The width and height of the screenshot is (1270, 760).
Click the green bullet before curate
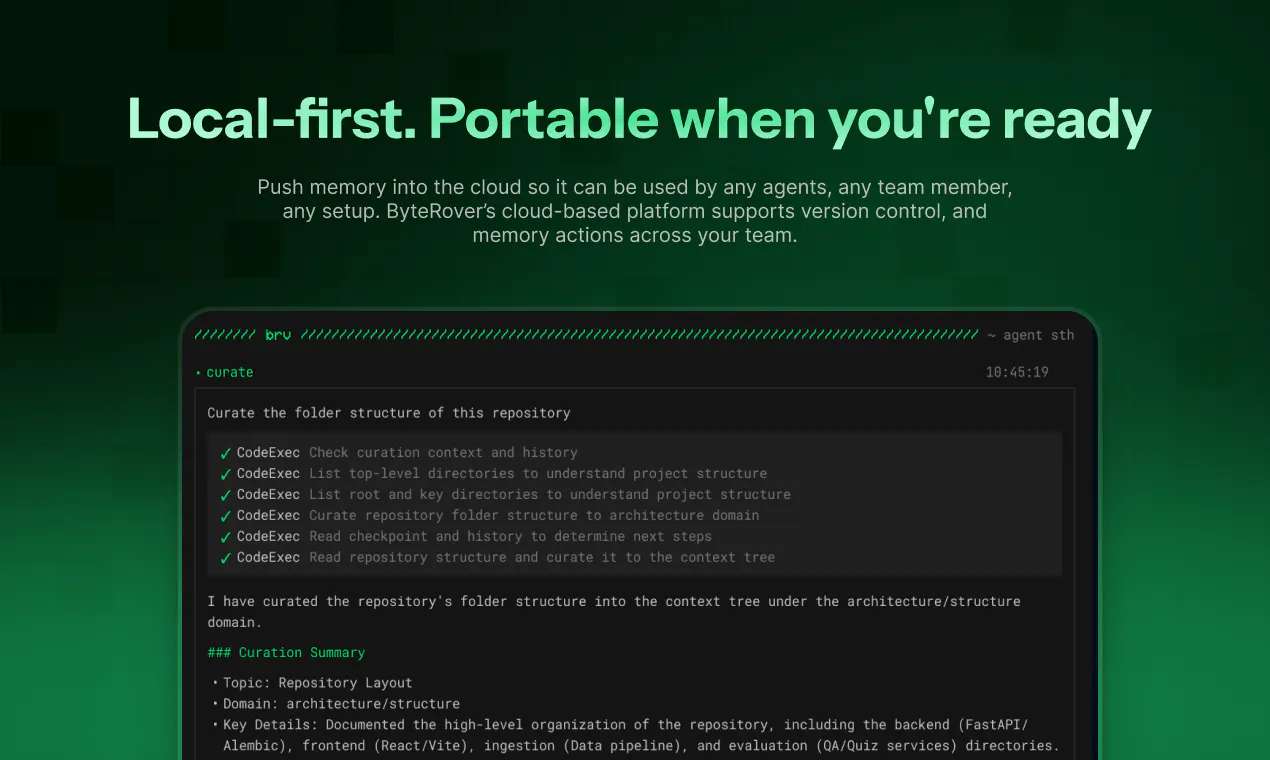[198, 372]
